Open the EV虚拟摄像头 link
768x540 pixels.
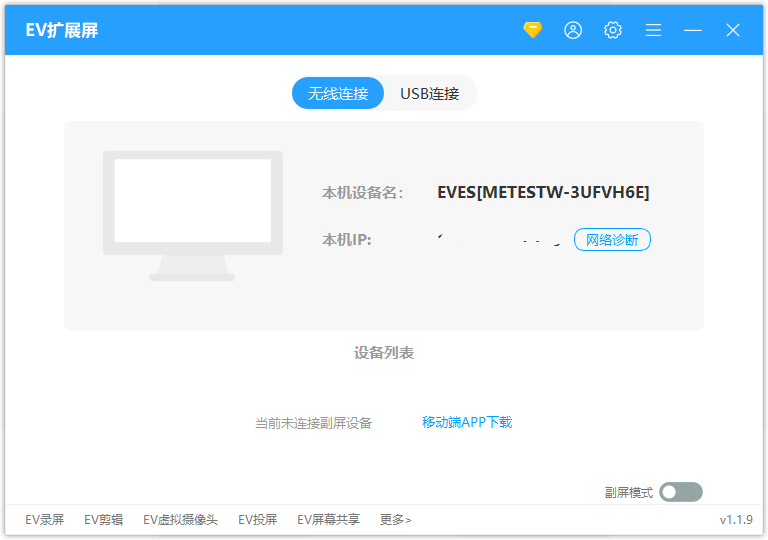click(x=180, y=519)
